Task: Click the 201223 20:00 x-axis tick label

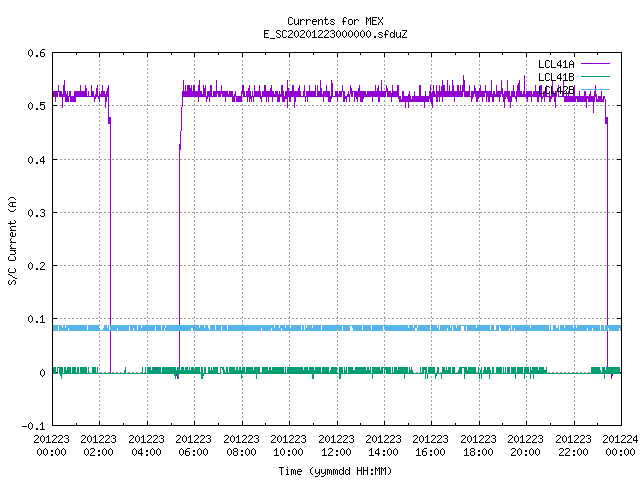Action: (x=526, y=445)
